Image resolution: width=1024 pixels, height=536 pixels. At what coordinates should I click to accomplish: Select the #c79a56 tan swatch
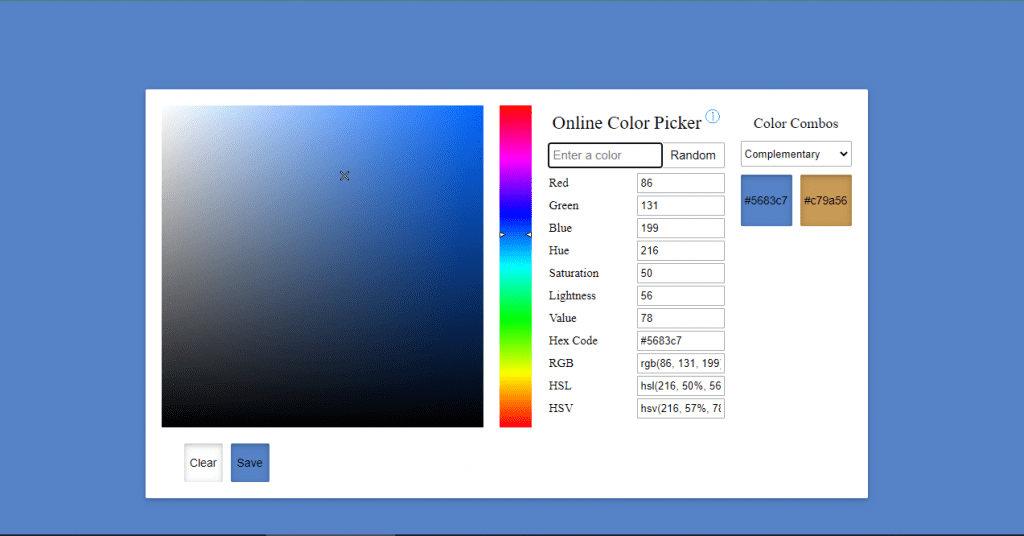(x=825, y=200)
